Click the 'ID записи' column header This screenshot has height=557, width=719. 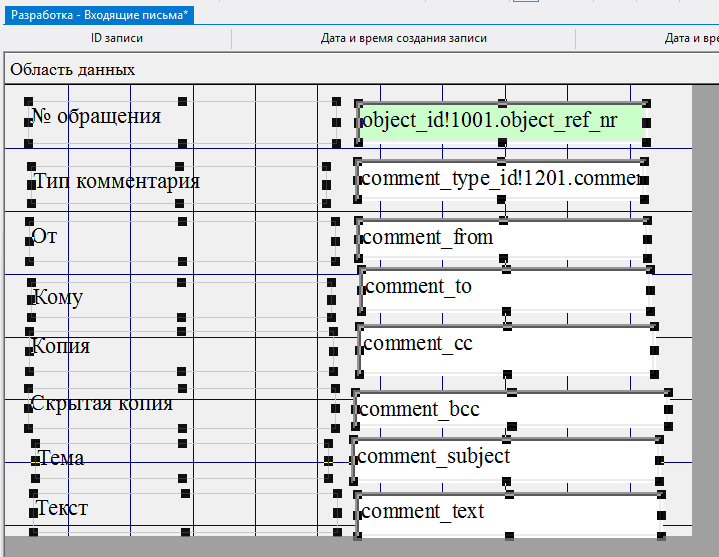click(x=117, y=39)
